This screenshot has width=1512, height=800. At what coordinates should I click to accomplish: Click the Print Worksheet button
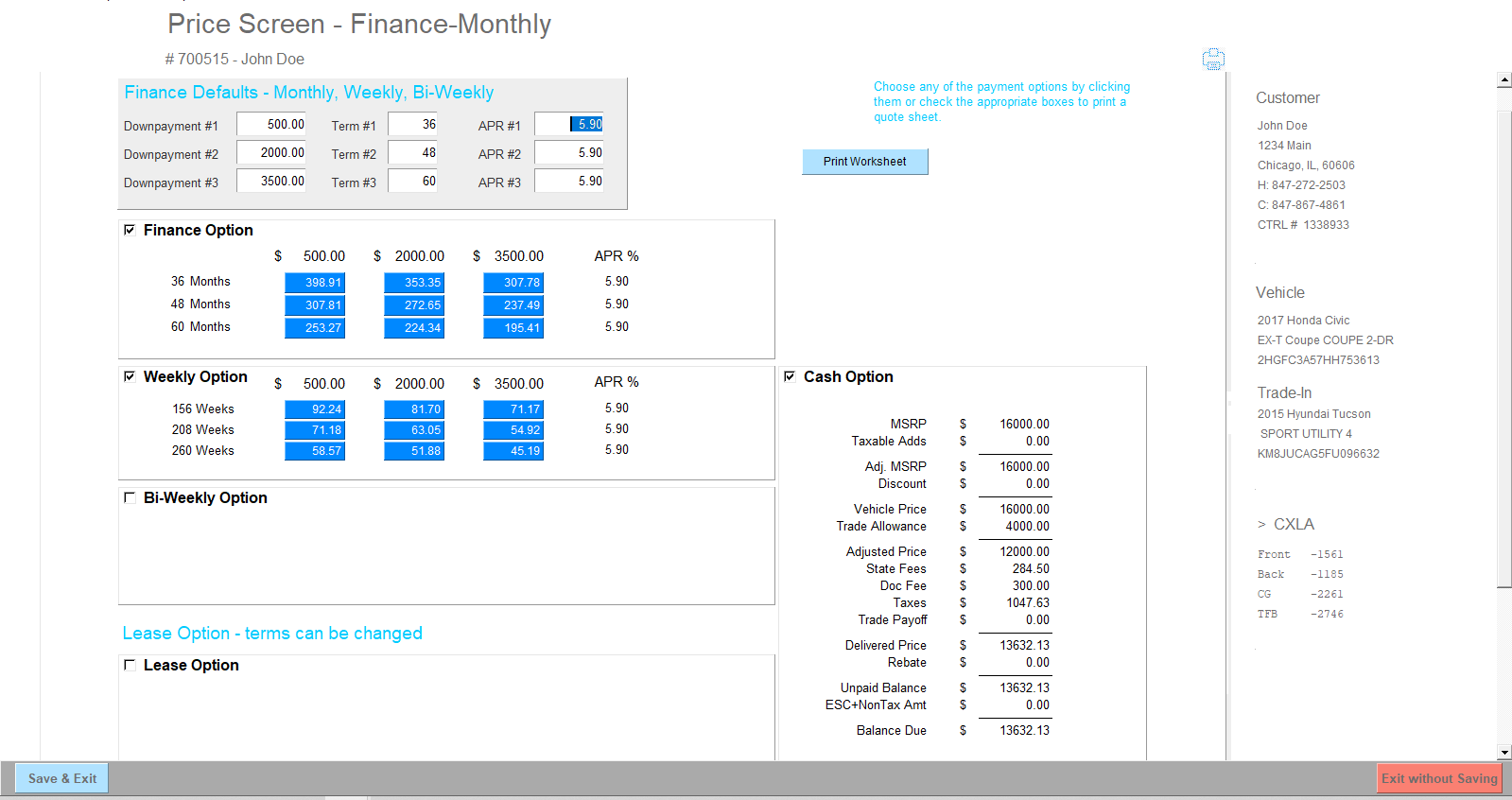(x=865, y=162)
